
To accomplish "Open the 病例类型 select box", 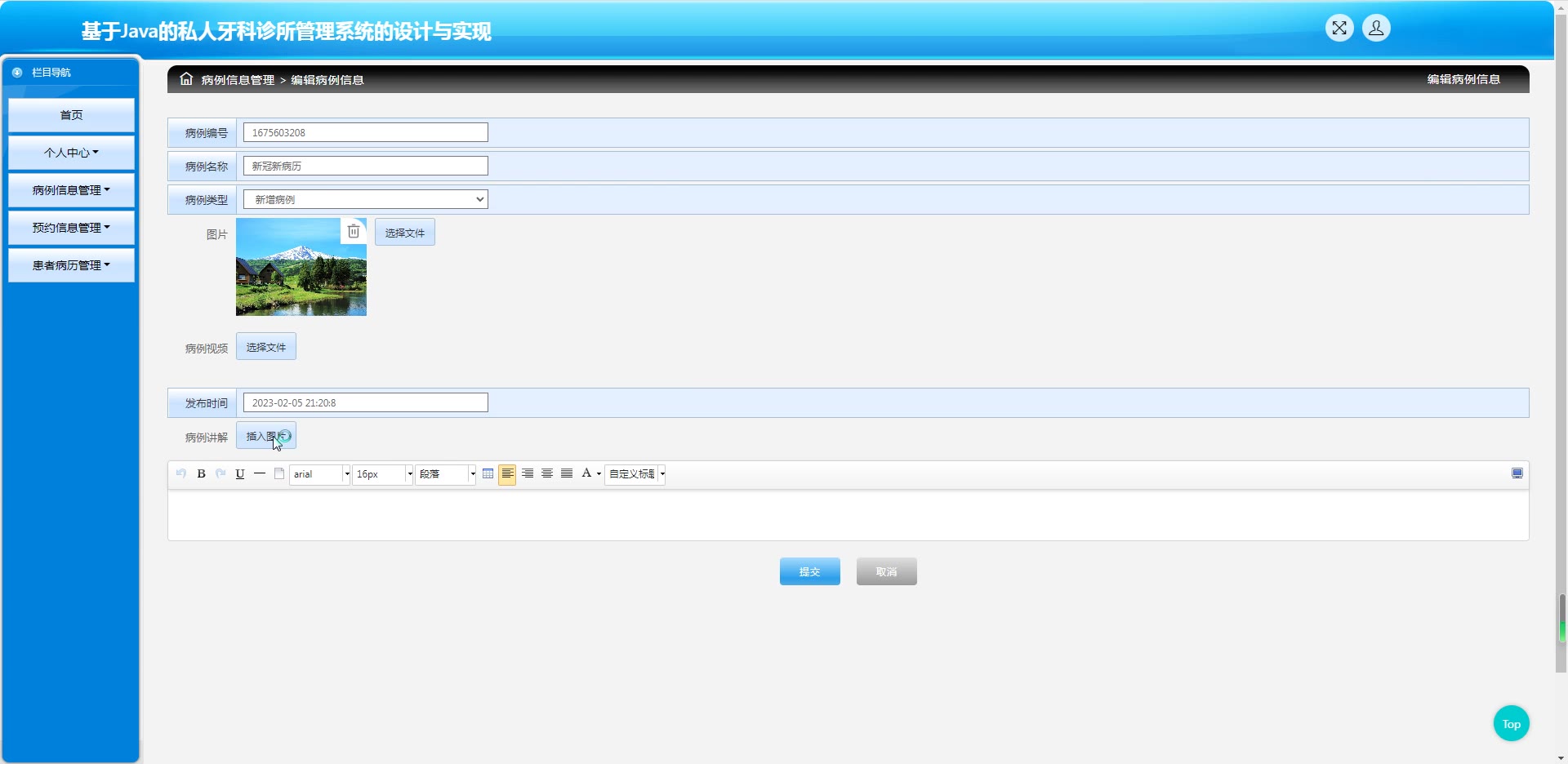I will coord(366,199).
